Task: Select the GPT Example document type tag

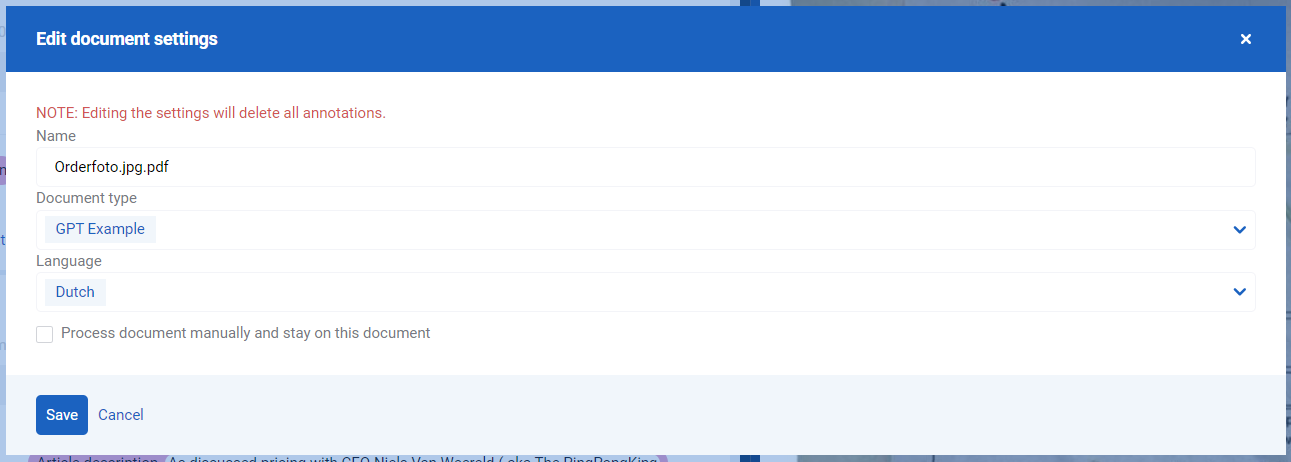Action: click(100, 229)
